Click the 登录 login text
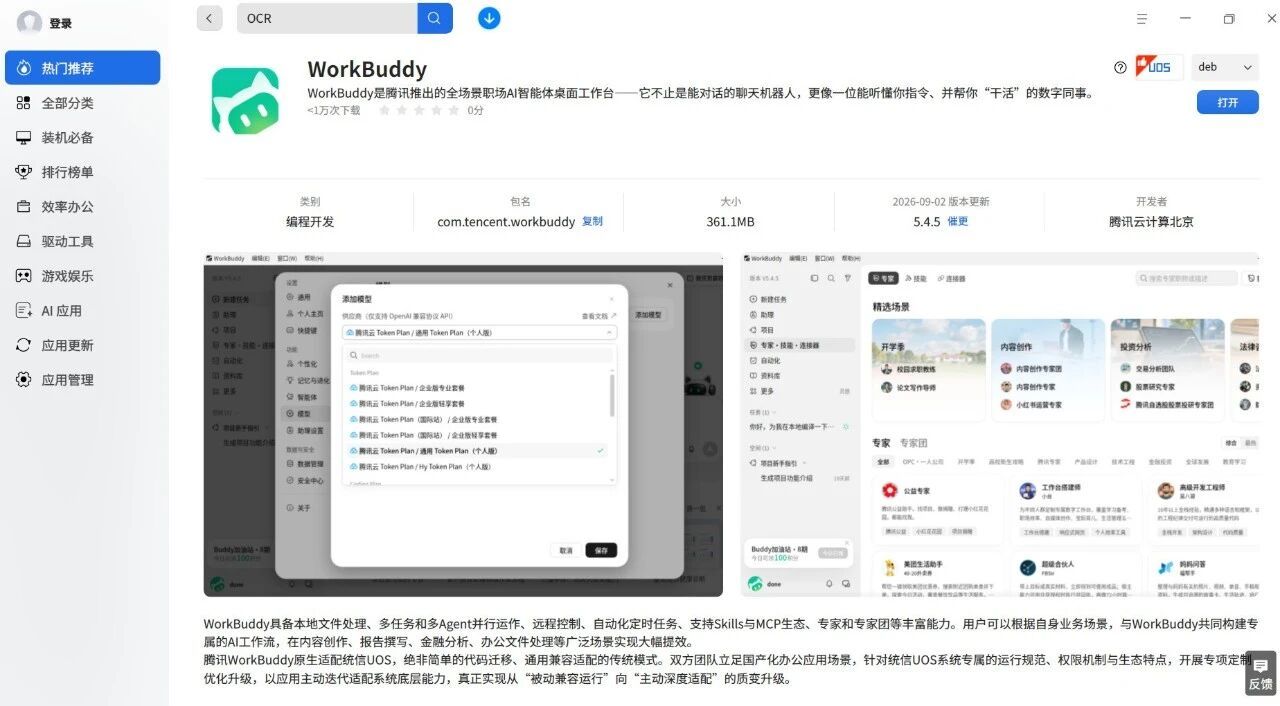 click(60, 23)
